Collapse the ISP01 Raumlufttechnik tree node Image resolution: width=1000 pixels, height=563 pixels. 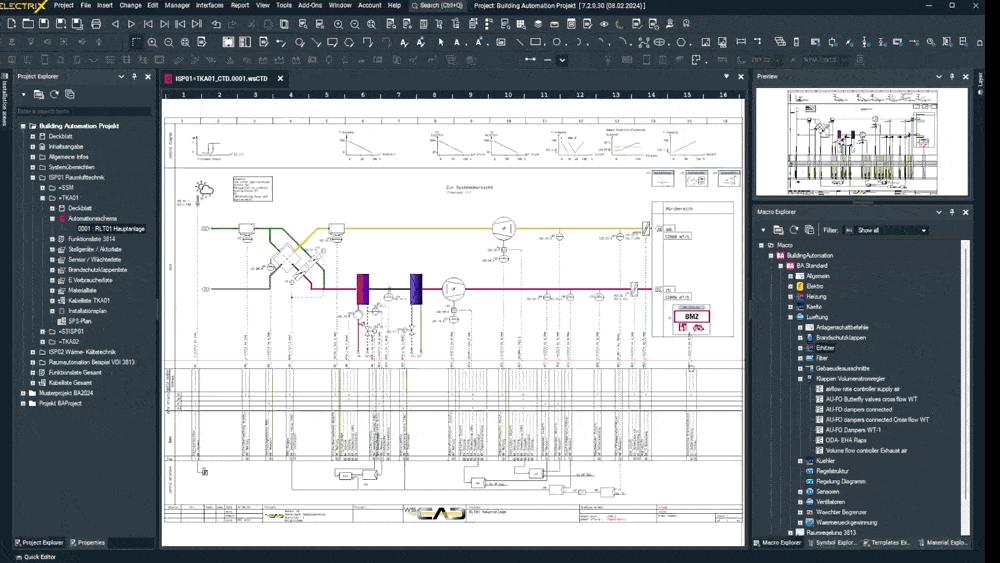(33, 177)
